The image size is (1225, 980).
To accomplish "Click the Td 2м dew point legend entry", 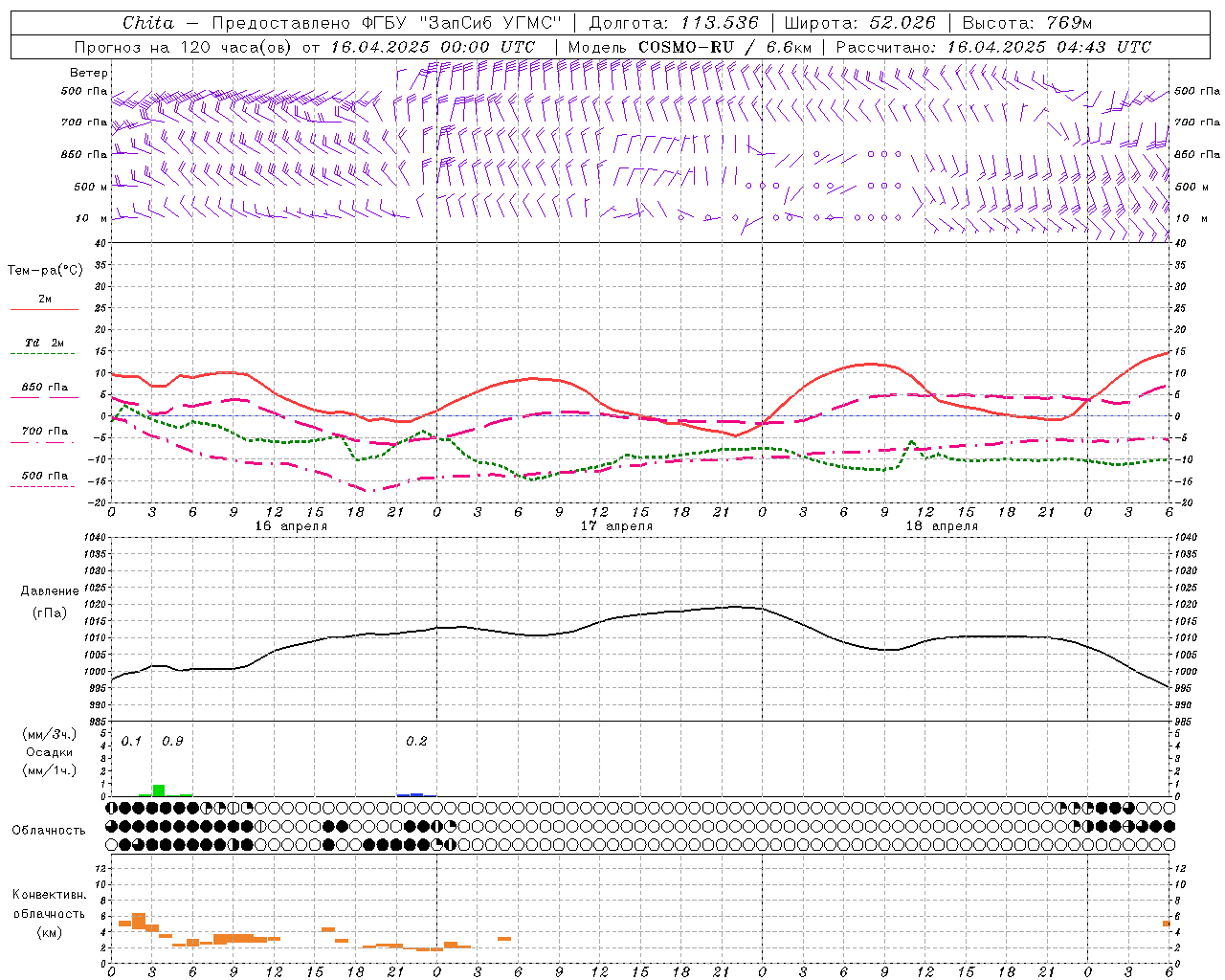I will click(x=45, y=343).
